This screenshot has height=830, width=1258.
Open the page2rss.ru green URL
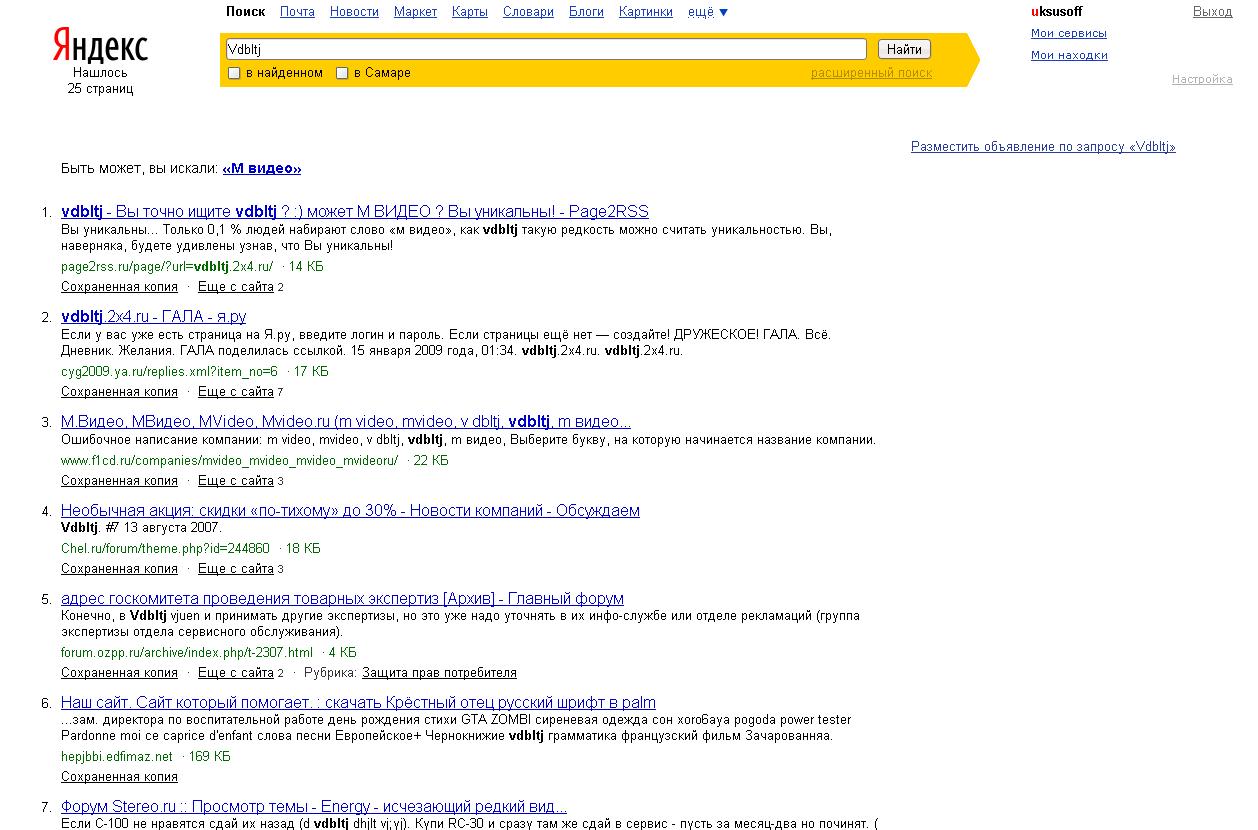point(167,267)
